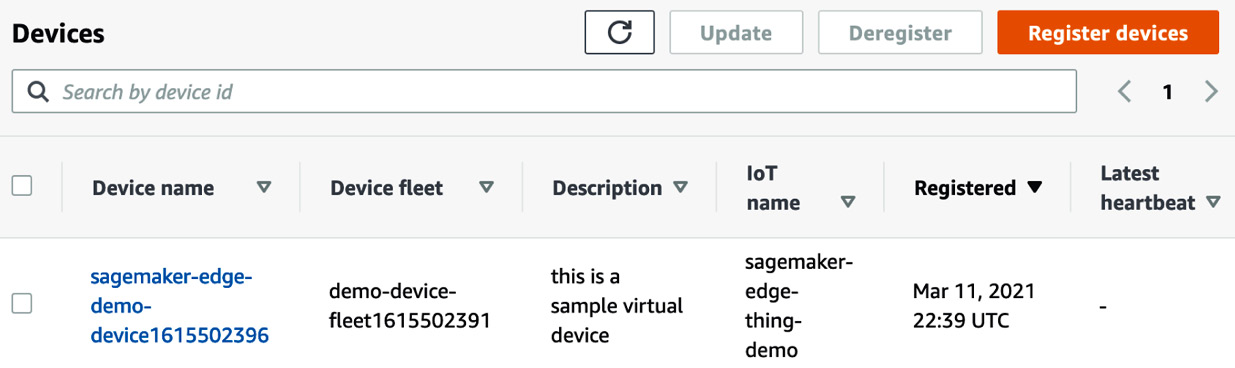The width and height of the screenshot is (1235, 368).
Task: Click the Registered column header
Action: click(x=965, y=187)
